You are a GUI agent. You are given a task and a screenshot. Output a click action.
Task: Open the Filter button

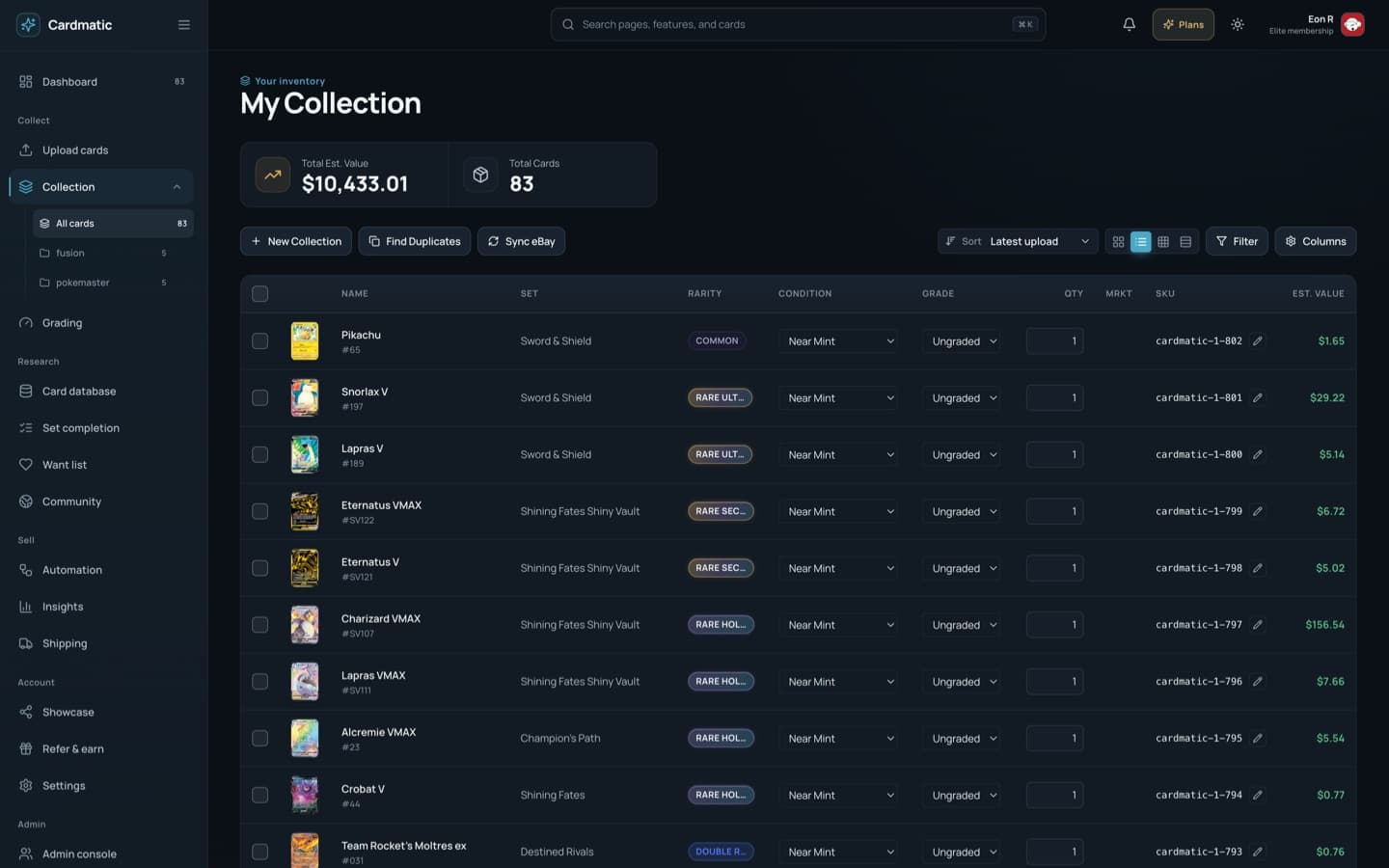coord(1237,242)
